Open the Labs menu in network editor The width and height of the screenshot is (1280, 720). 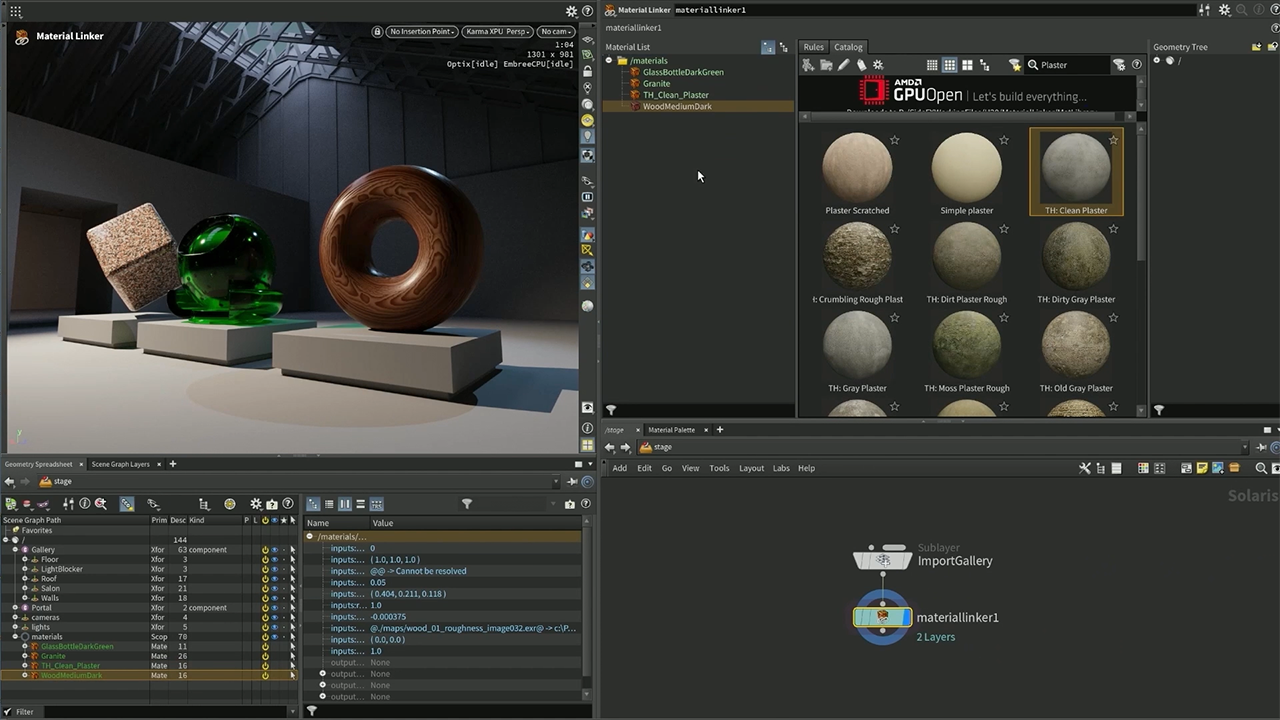coord(781,468)
